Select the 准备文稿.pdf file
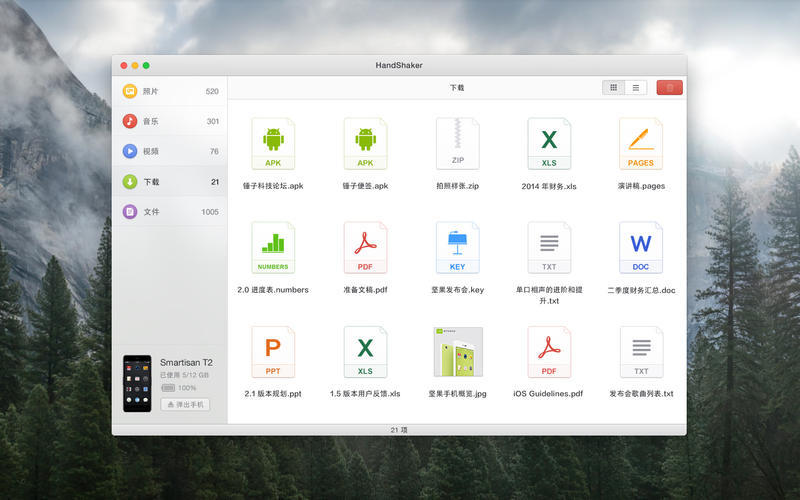Image resolution: width=800 pixels, height=500 pixels. pos(365,248)
